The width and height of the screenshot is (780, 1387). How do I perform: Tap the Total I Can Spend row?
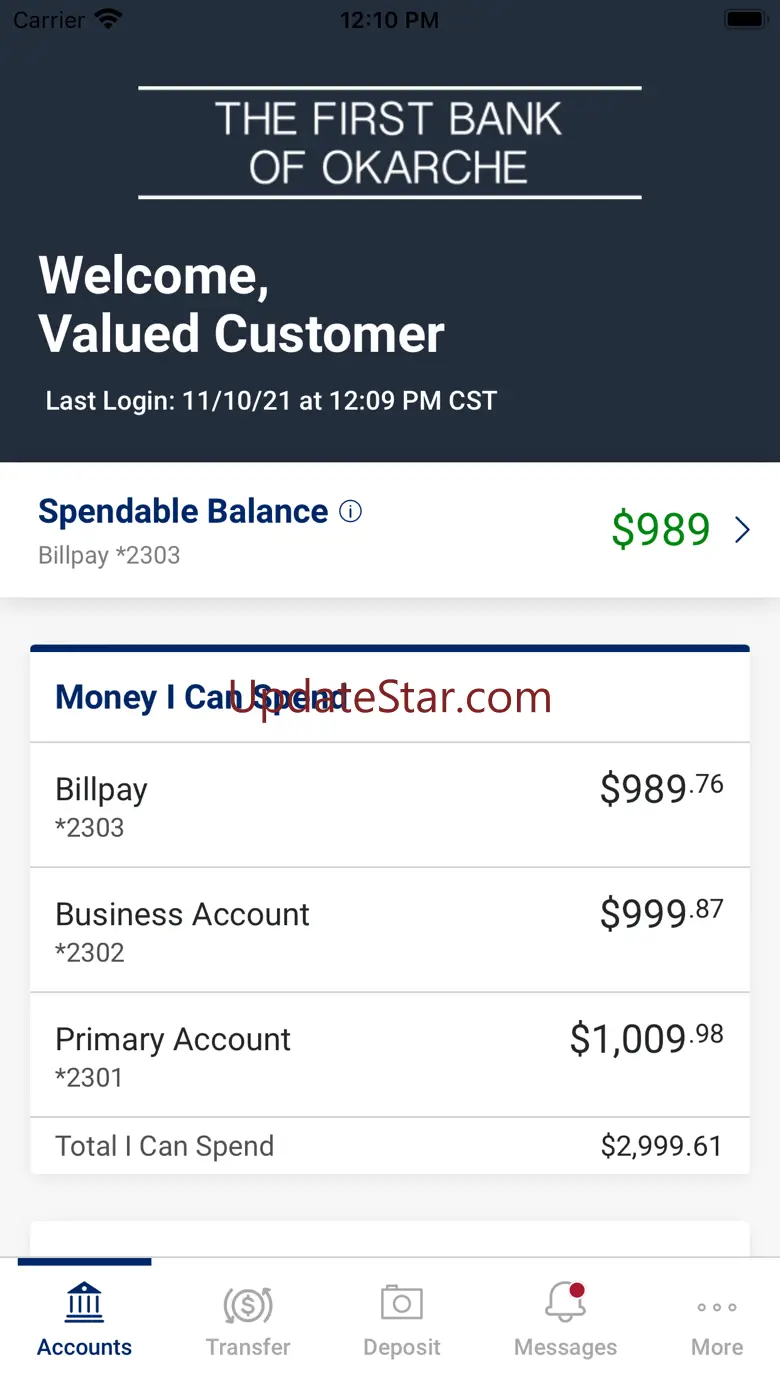[x=390, y=1146]
